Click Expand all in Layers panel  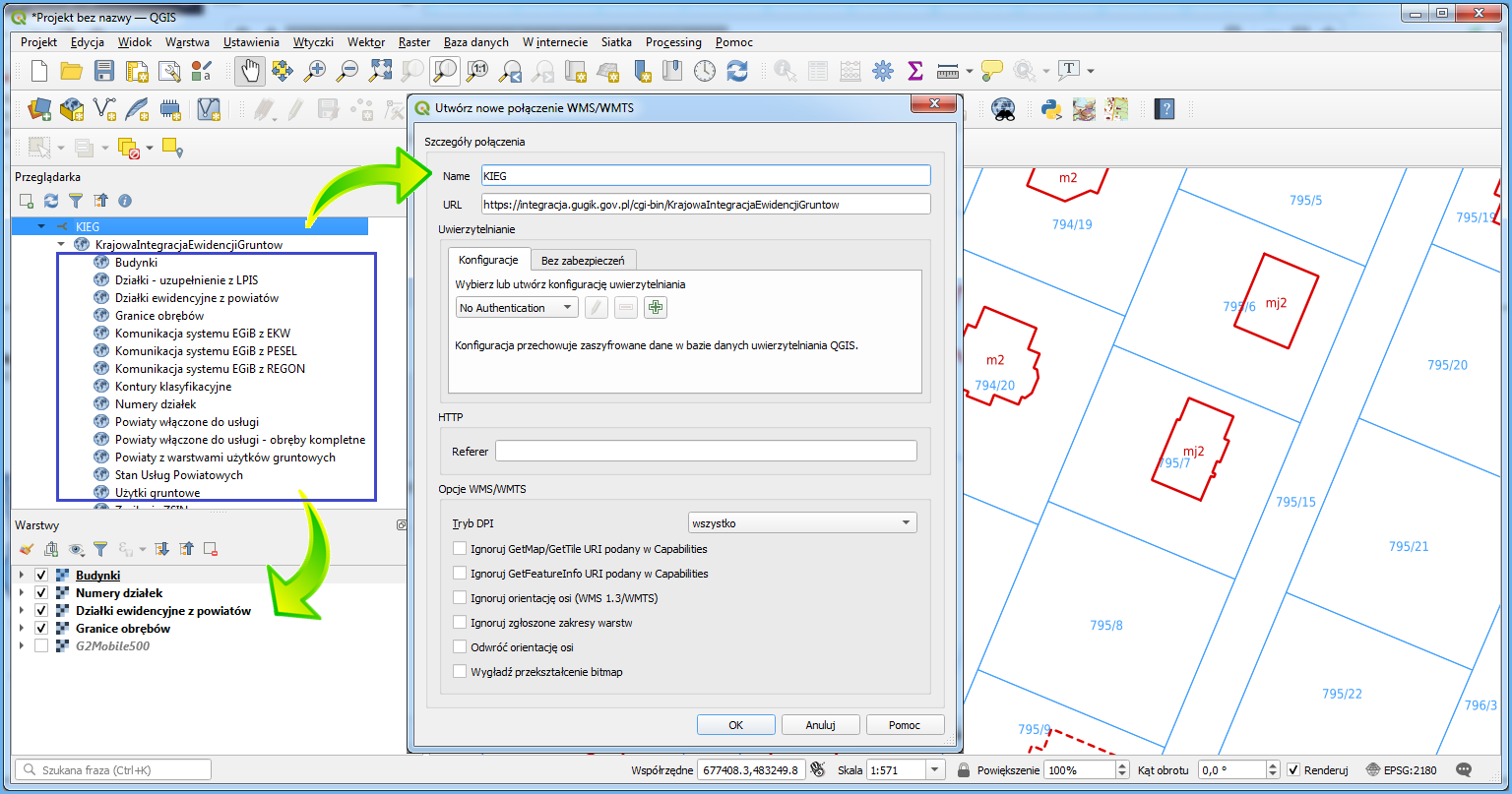[162, 549]
